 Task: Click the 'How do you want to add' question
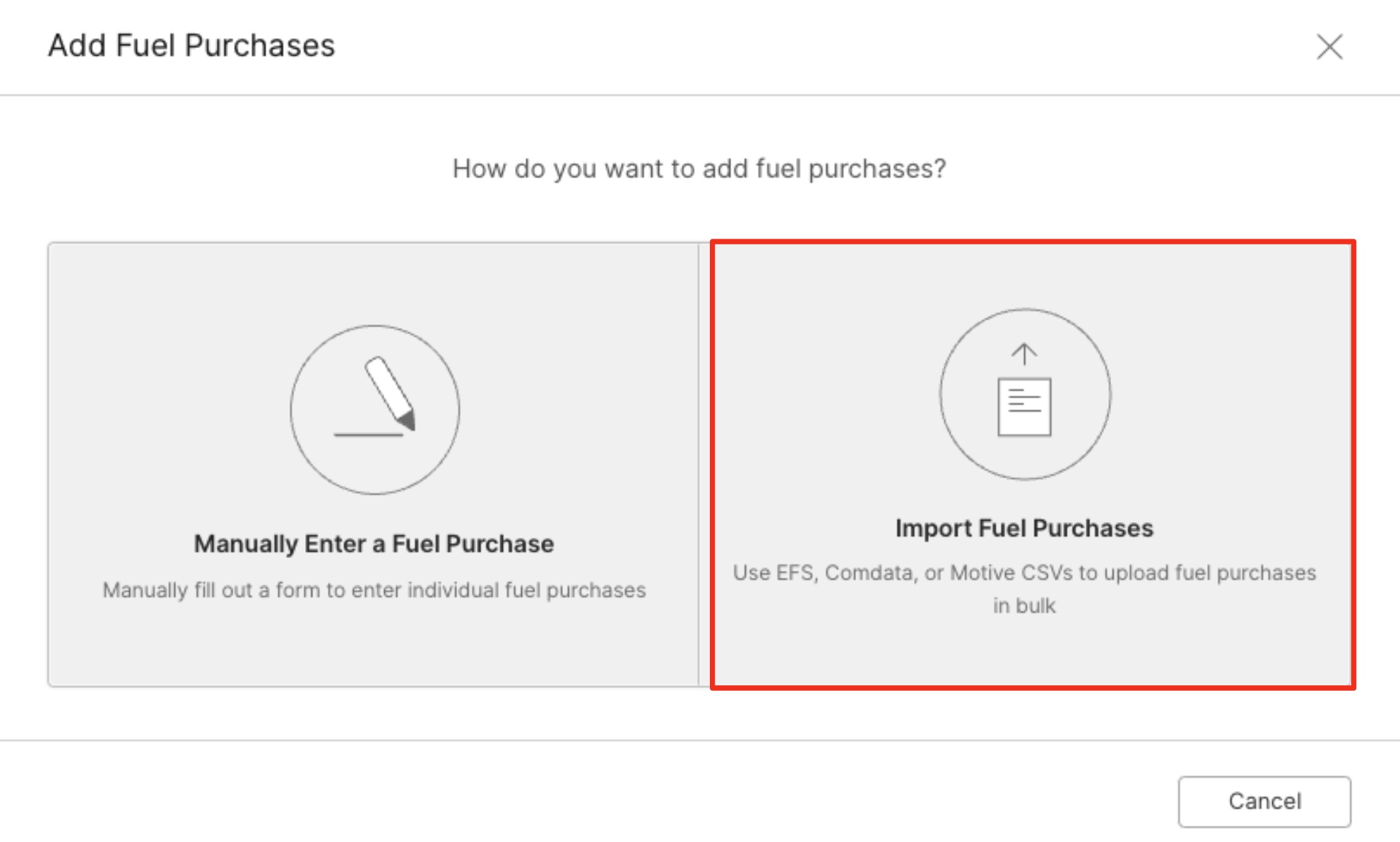(x=699, y=169)
